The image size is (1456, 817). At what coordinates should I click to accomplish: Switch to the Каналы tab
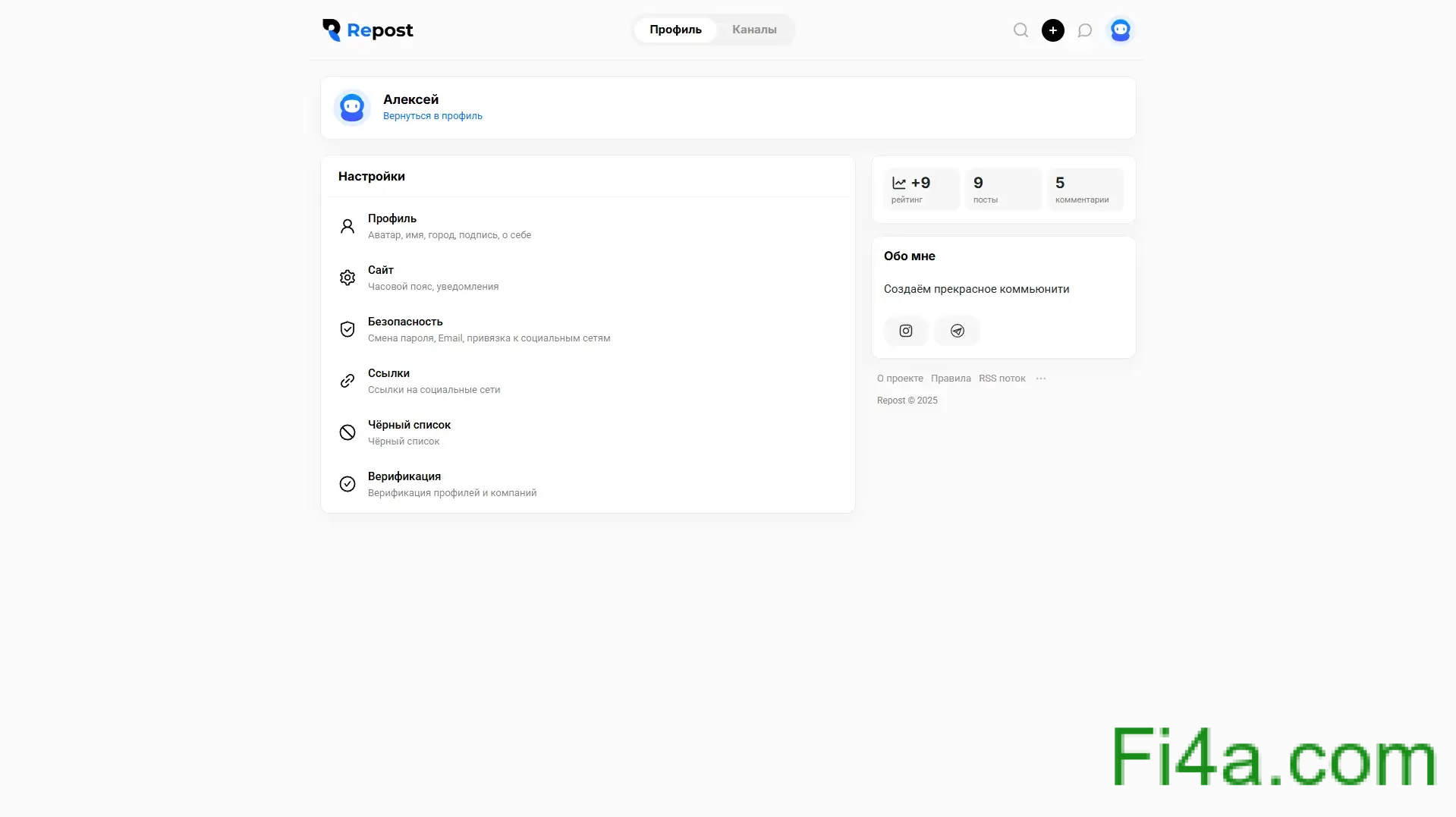pyautogui.click(x=753, y=30)
